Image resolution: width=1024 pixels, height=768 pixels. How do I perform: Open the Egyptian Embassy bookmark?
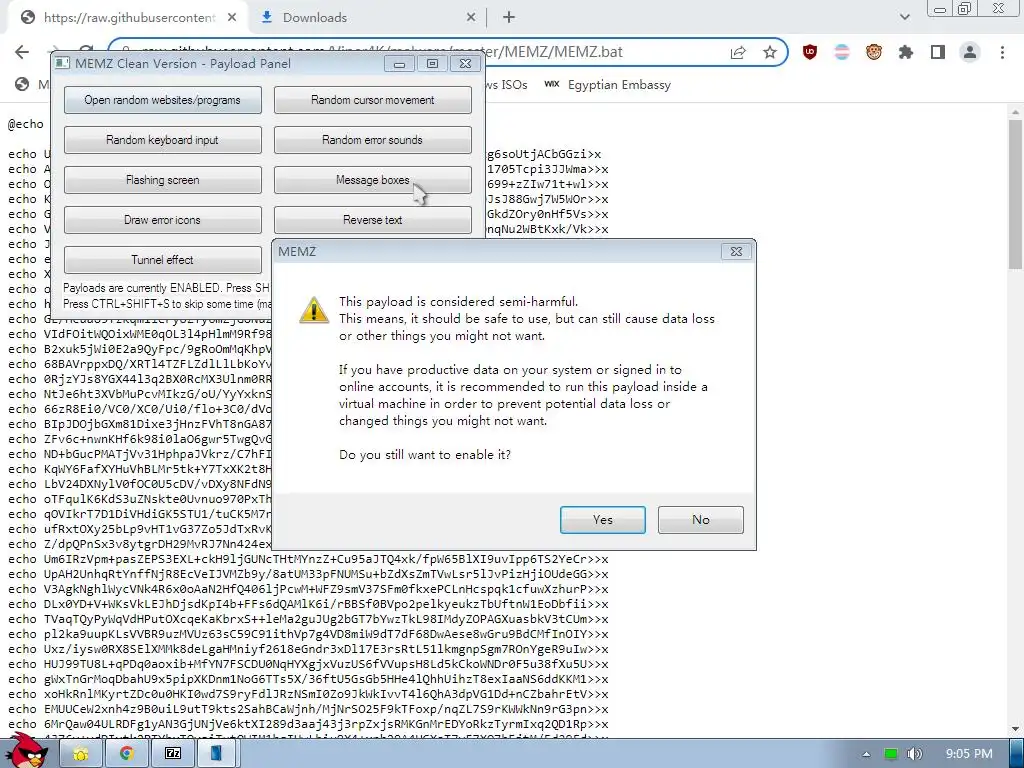607,85
